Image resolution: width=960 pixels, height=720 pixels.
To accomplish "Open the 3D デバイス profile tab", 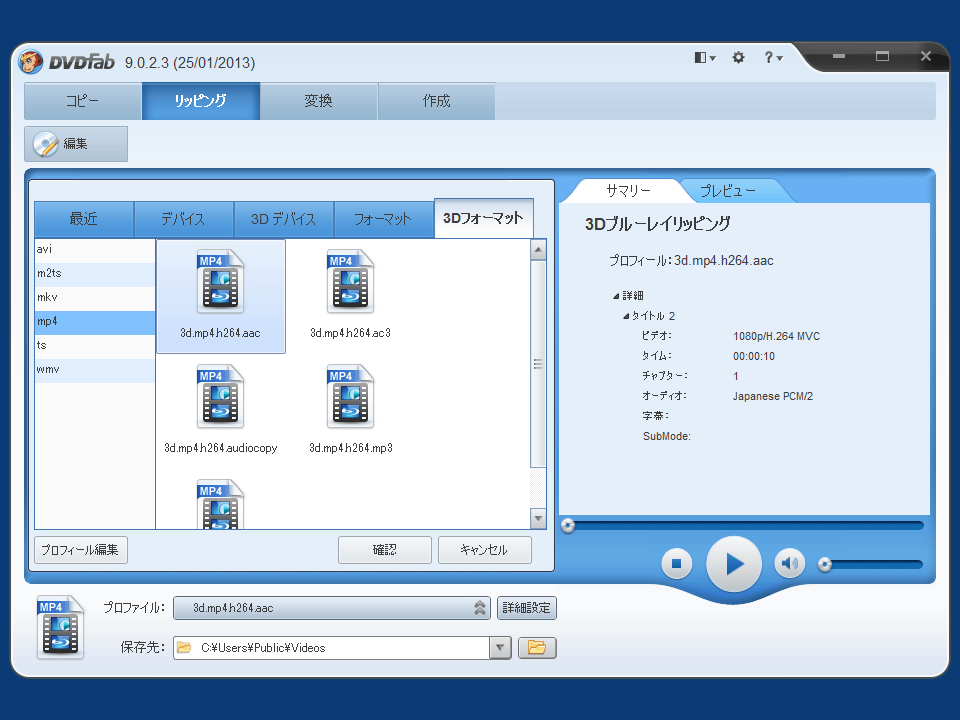I will [283, 219].
